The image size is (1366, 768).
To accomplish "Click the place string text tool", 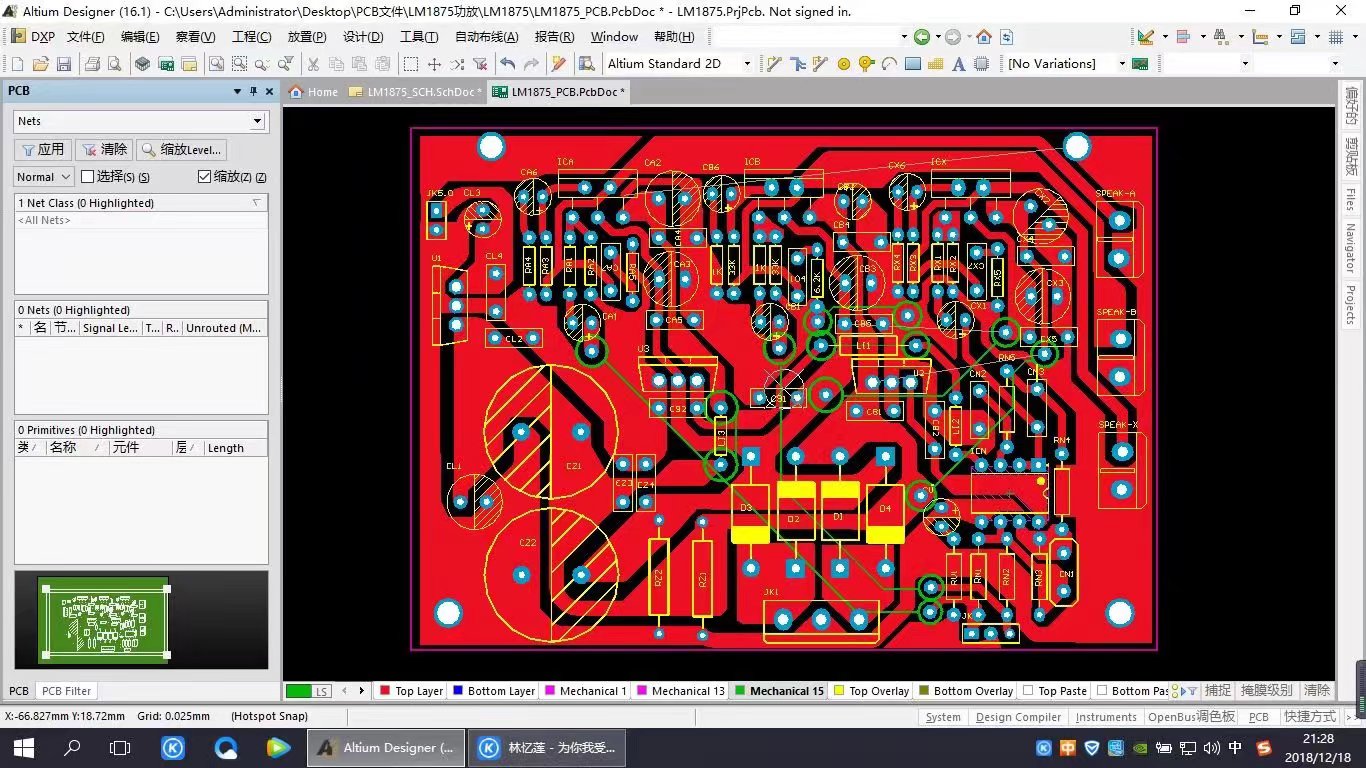I will click(x=958, y=64).
